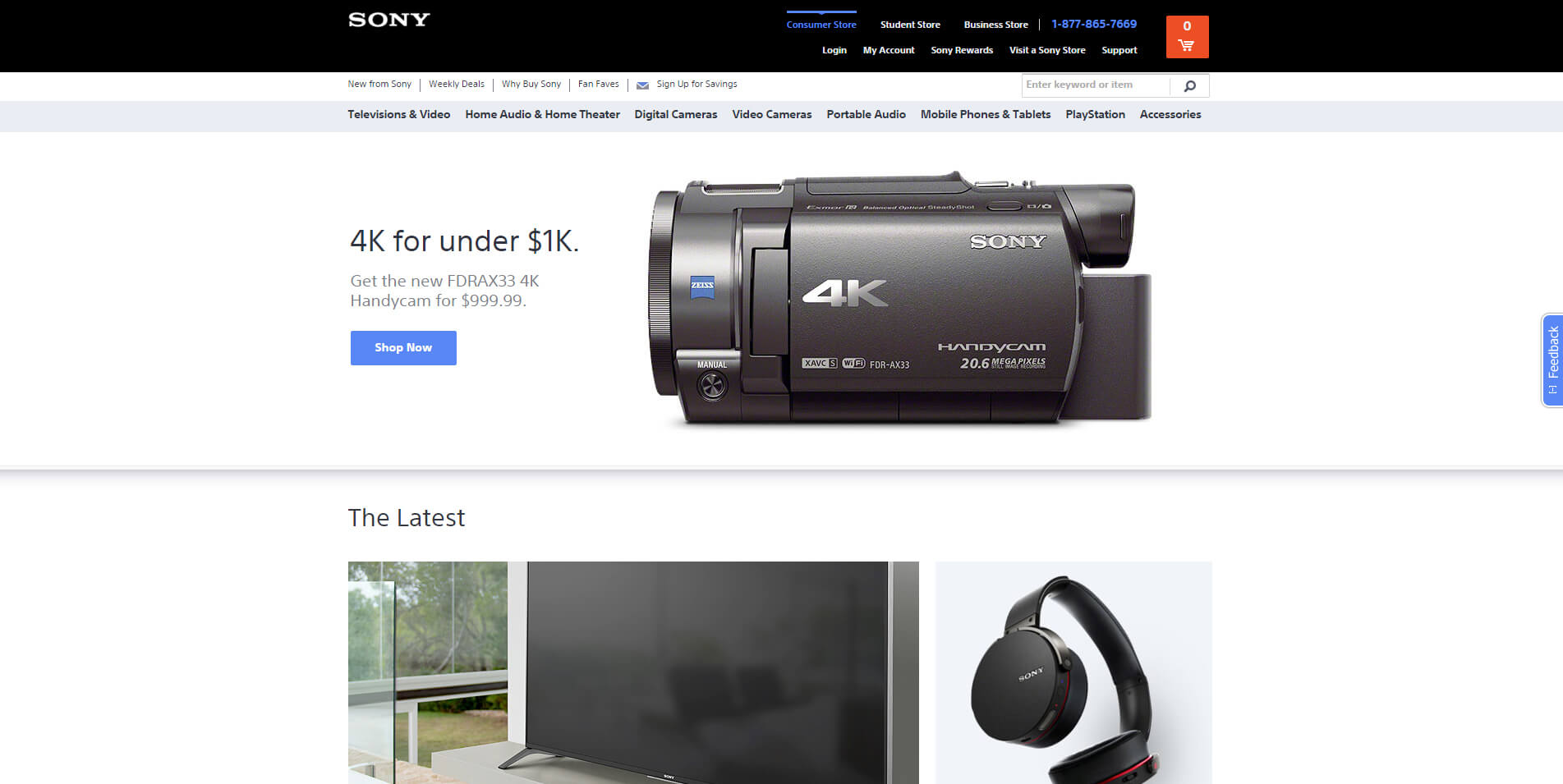Expand the Televisions & Video menu
The image size is (1563, 784).
pos(398,115)
